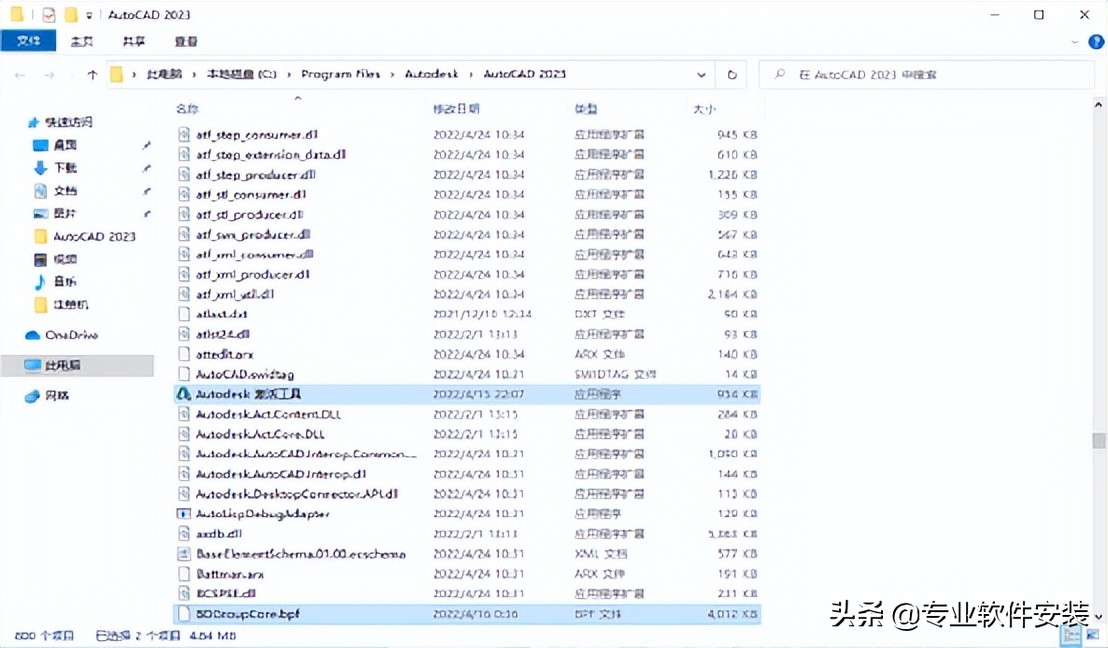Click the new folder icon in title bar

71,14
